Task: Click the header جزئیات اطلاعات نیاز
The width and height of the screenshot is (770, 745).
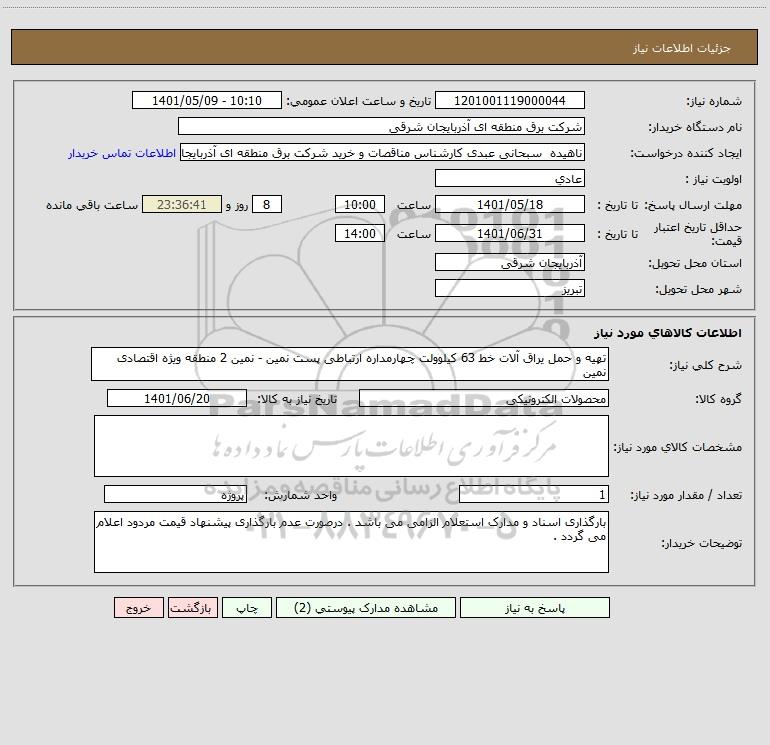Action: click(x=682, y=48)
